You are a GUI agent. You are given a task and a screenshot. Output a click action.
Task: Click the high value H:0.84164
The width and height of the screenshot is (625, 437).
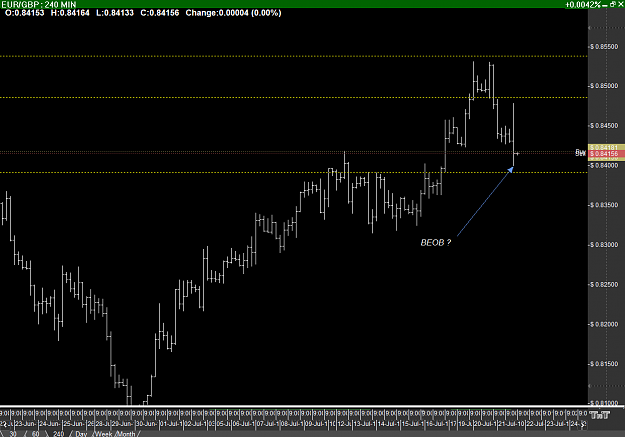70,13
